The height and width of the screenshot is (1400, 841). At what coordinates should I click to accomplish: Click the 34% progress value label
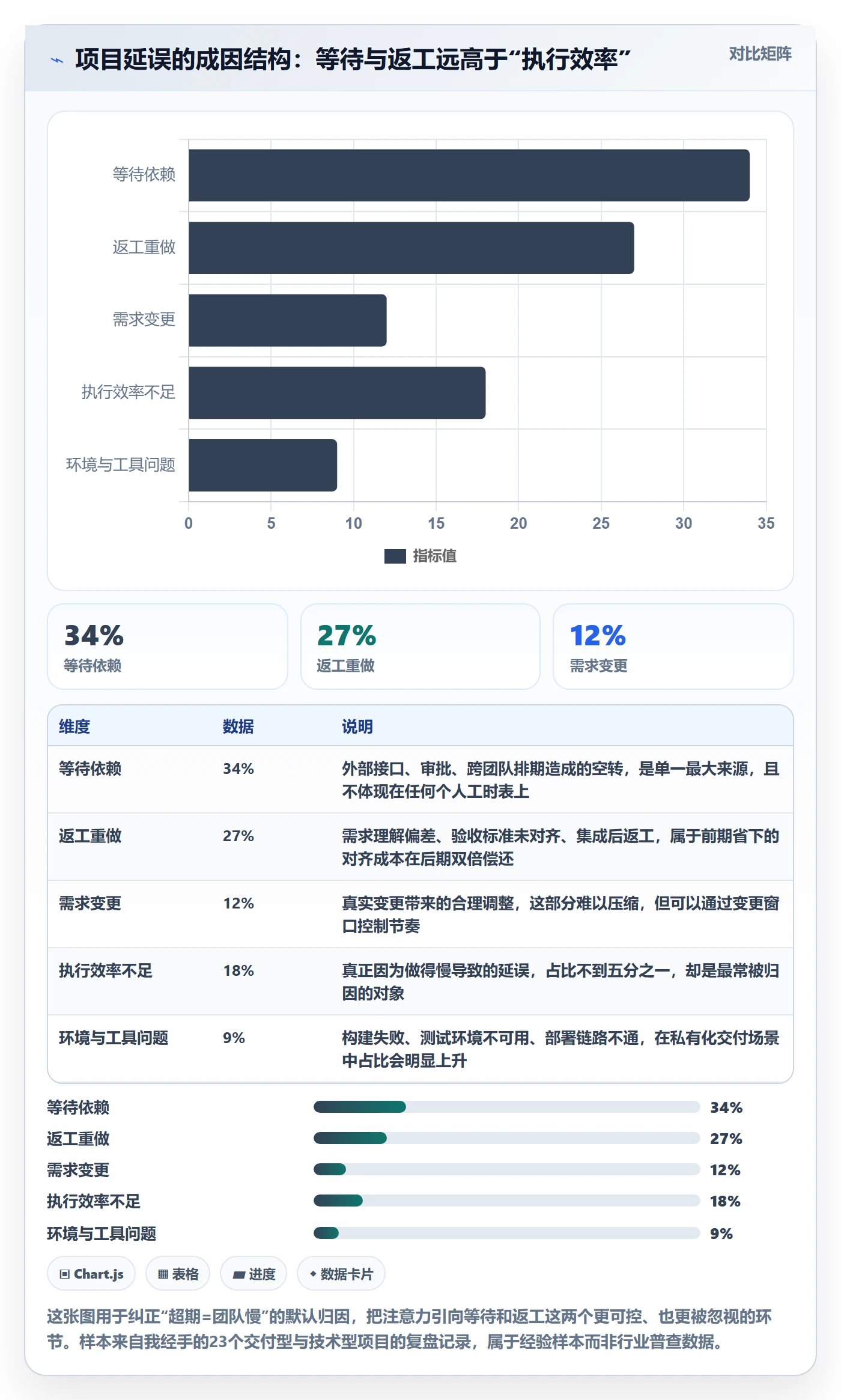pyautogui.click(x=726, y=1107)
